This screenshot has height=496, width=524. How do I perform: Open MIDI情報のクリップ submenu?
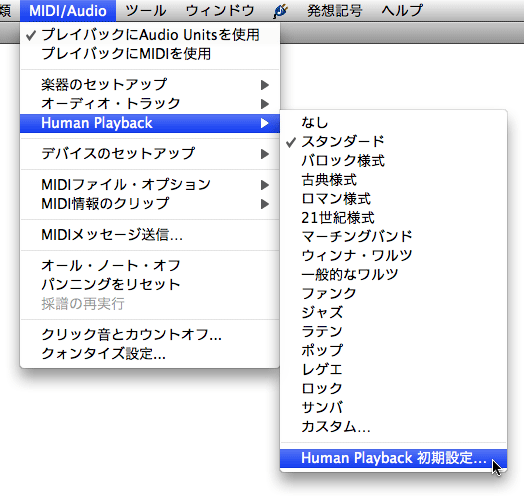pos(150,204)
